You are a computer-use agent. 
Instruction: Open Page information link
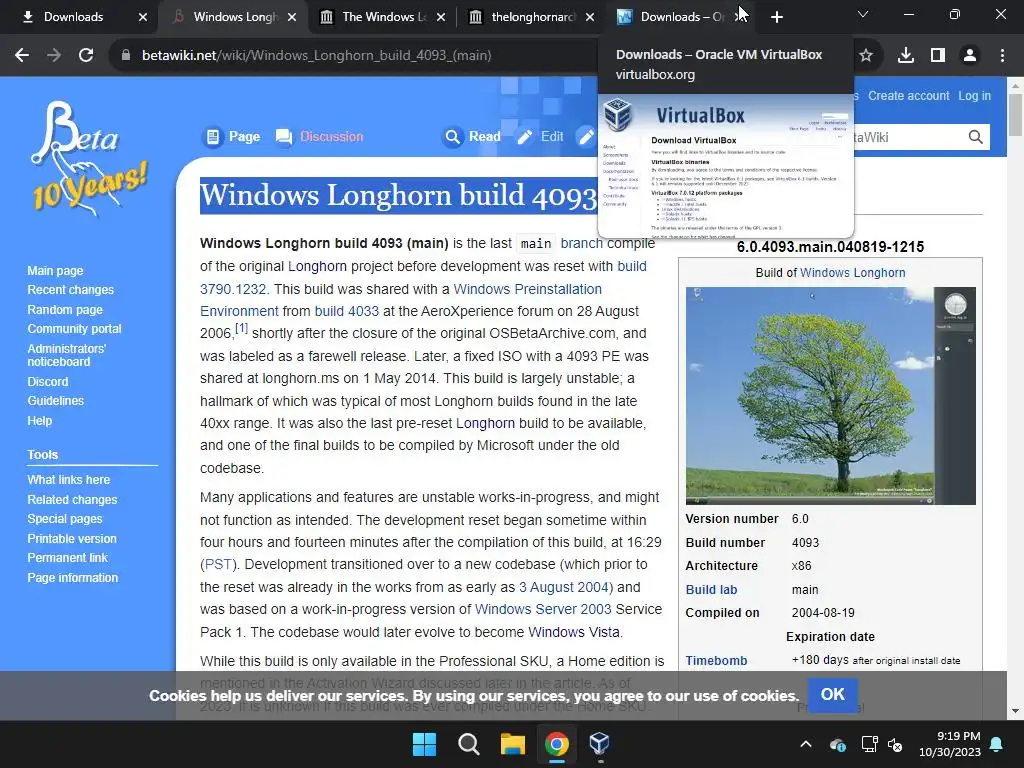(x=72, y=578)
